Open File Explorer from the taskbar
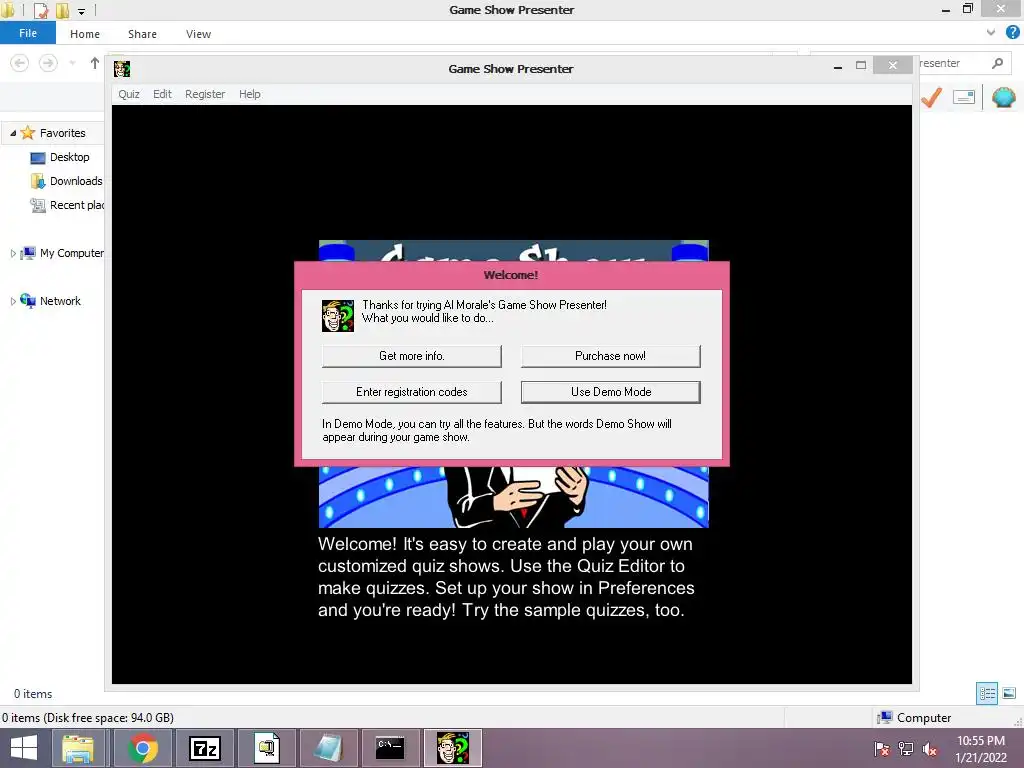 pos(78,748)
